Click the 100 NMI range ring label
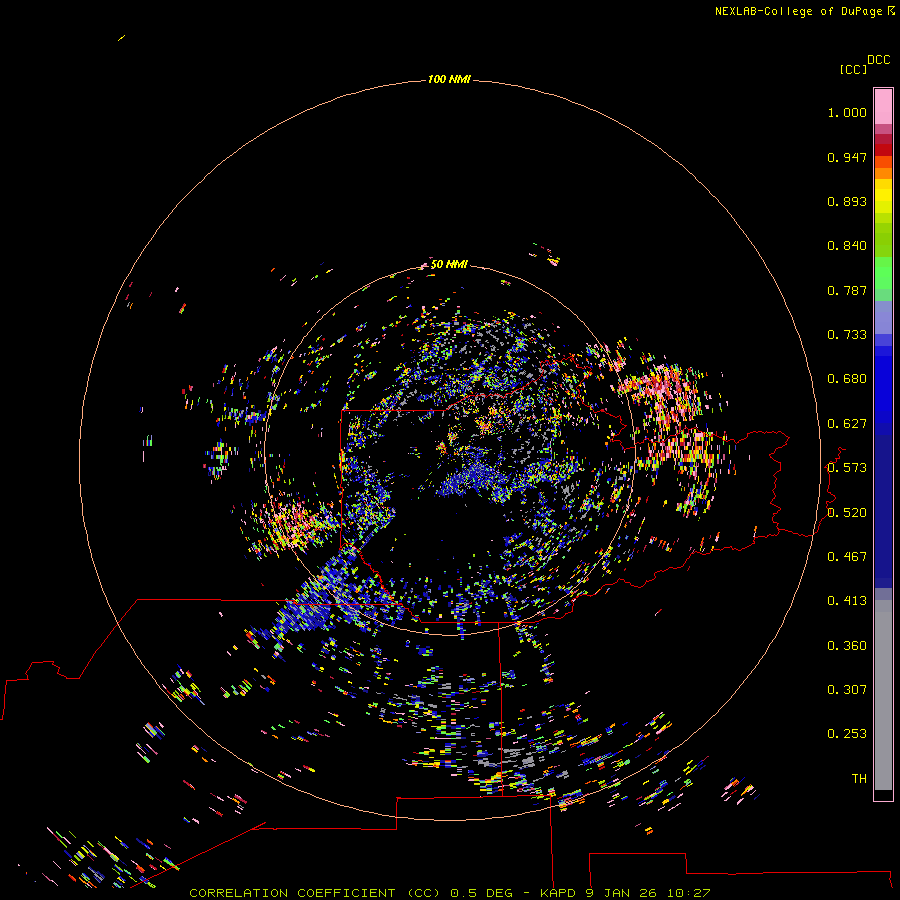 (x=449, y=79)
